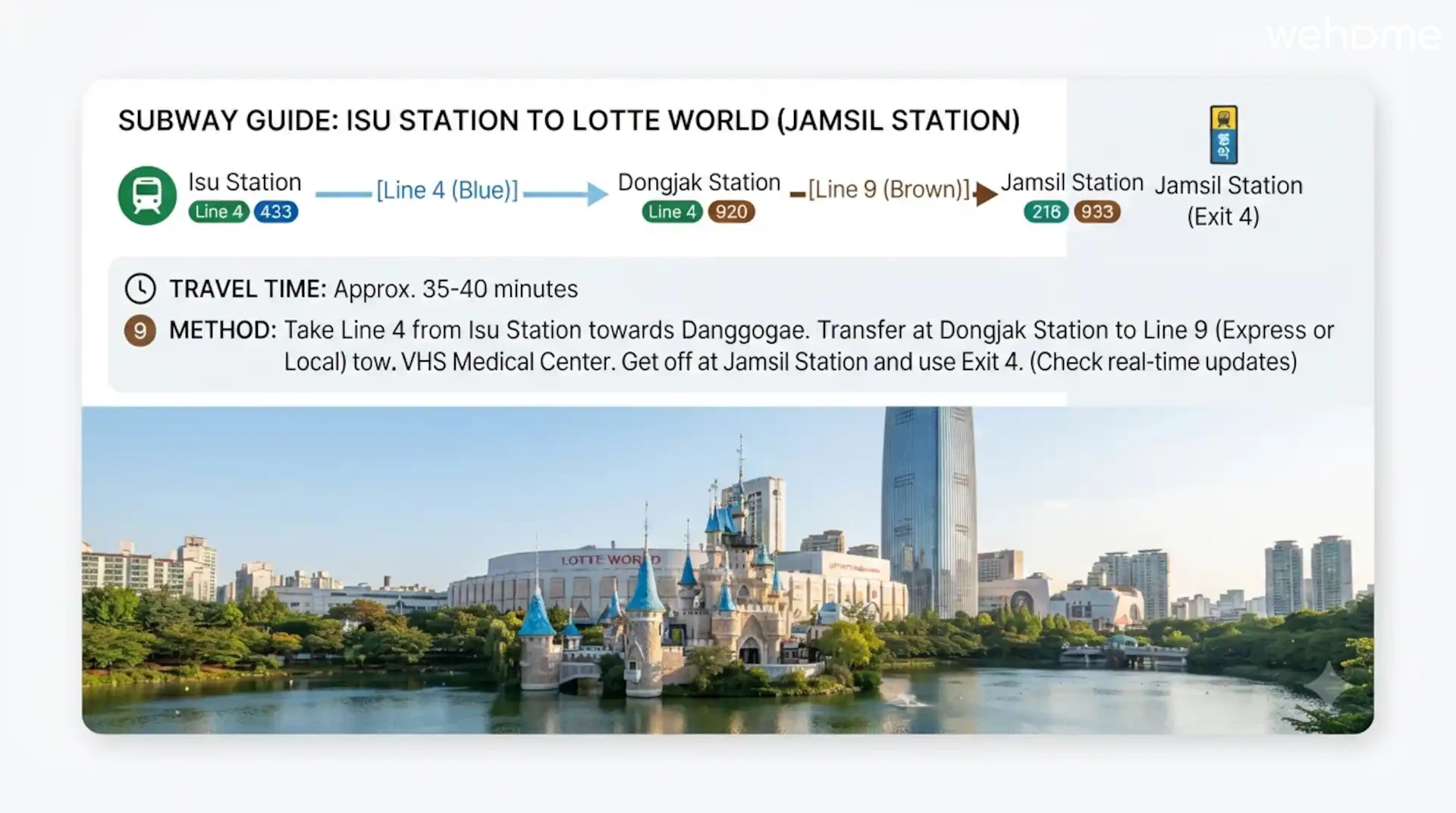Screen dimensions: 1456x813
Task: Click the green subway train icon
Action: [x=147, y=196]
